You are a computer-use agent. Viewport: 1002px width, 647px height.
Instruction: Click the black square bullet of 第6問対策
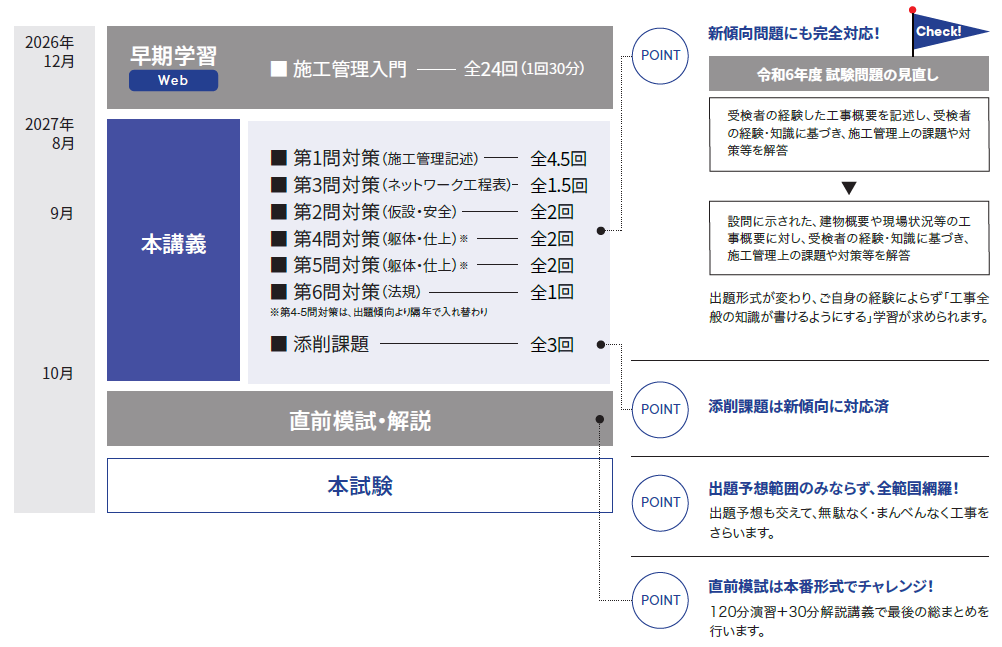tap(279, 292)
